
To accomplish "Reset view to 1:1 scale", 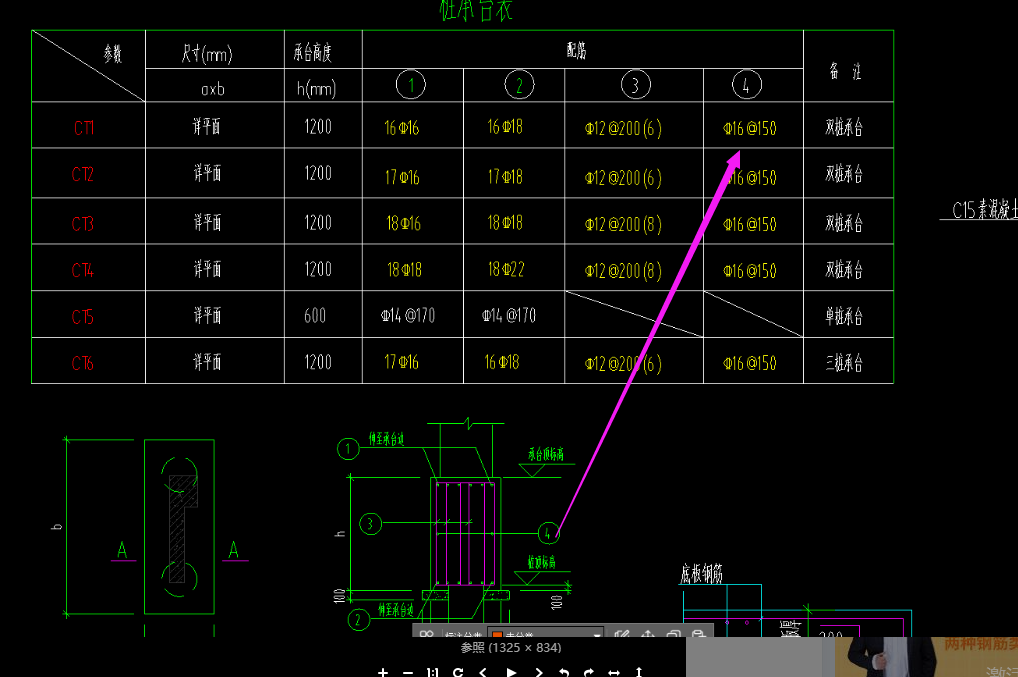I will click(x=433, y=672).
